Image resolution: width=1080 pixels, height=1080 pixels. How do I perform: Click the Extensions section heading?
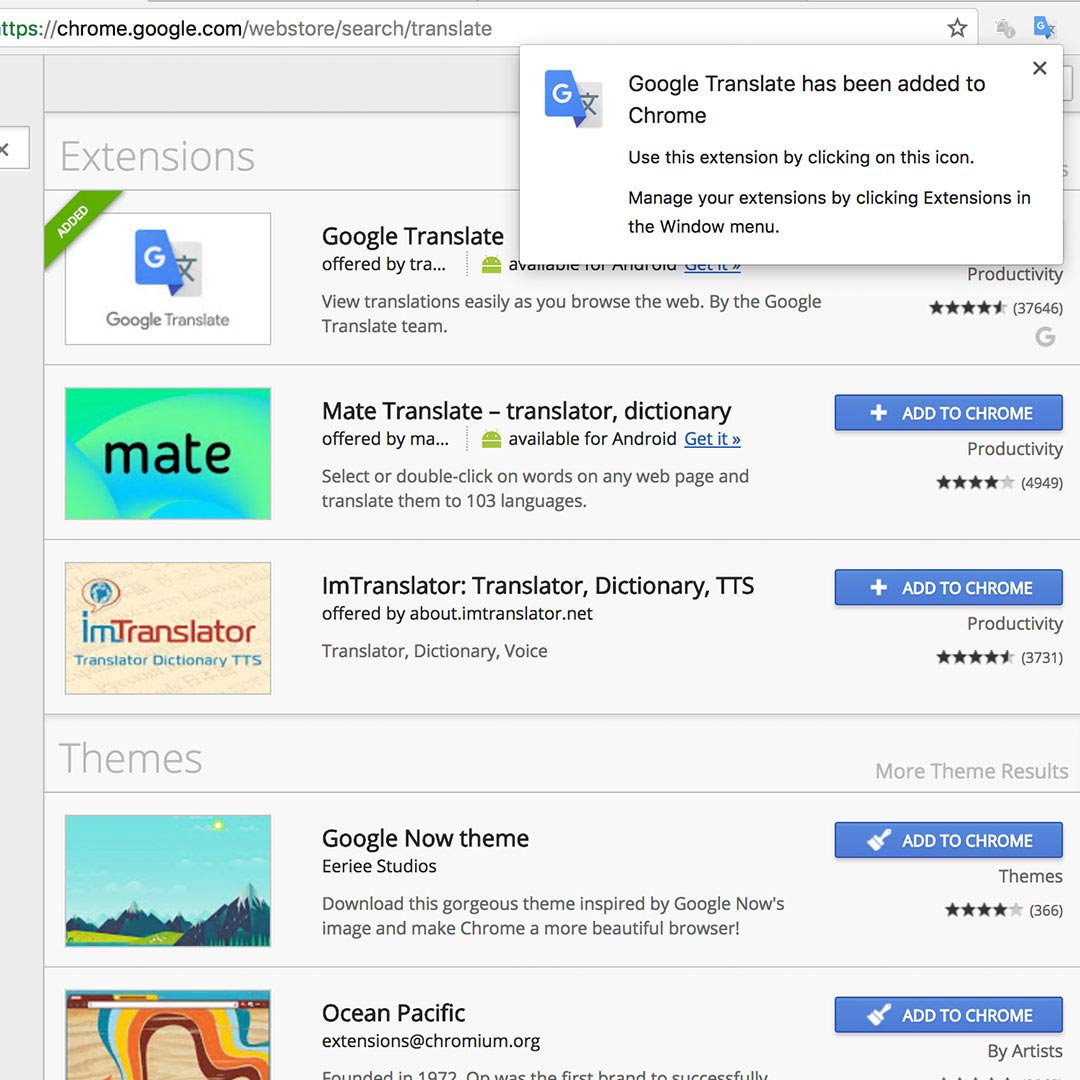click(x=158, y=156)
